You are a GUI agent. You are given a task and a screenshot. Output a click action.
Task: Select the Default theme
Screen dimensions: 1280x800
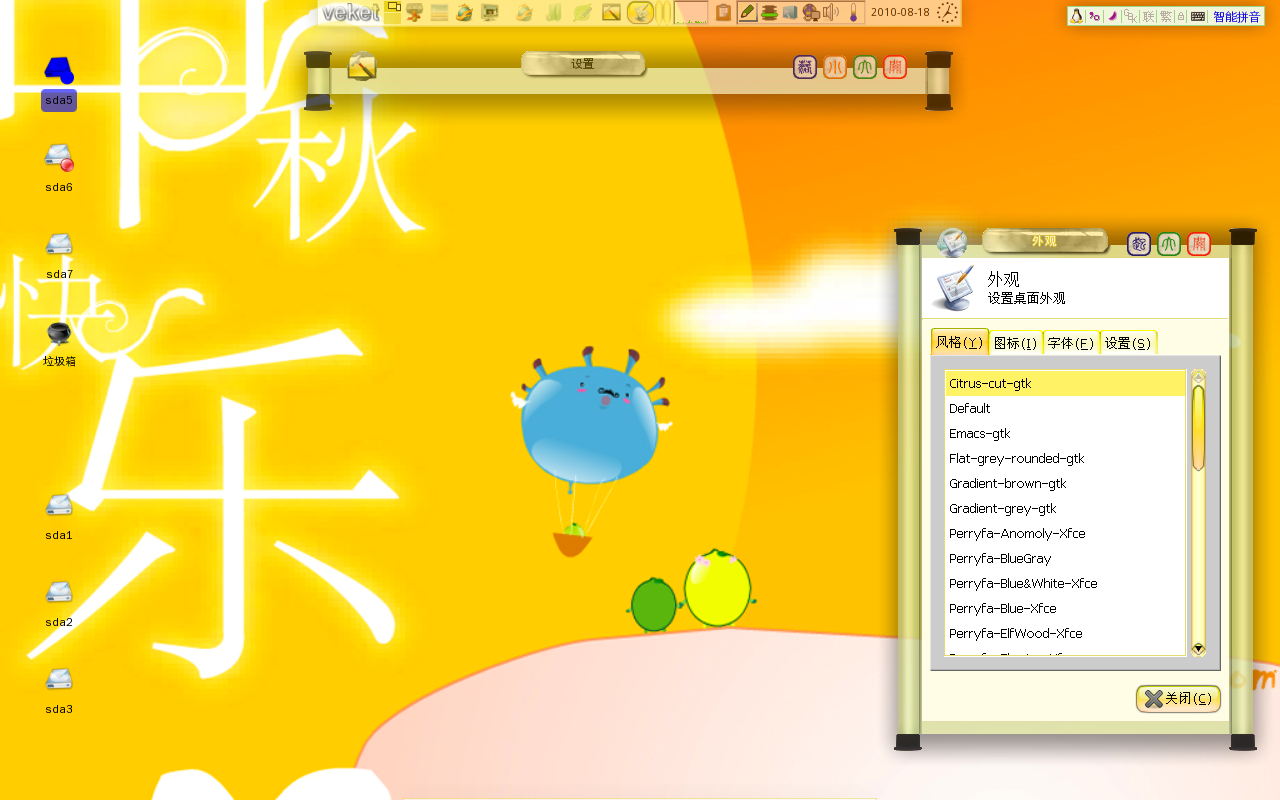1065,408
